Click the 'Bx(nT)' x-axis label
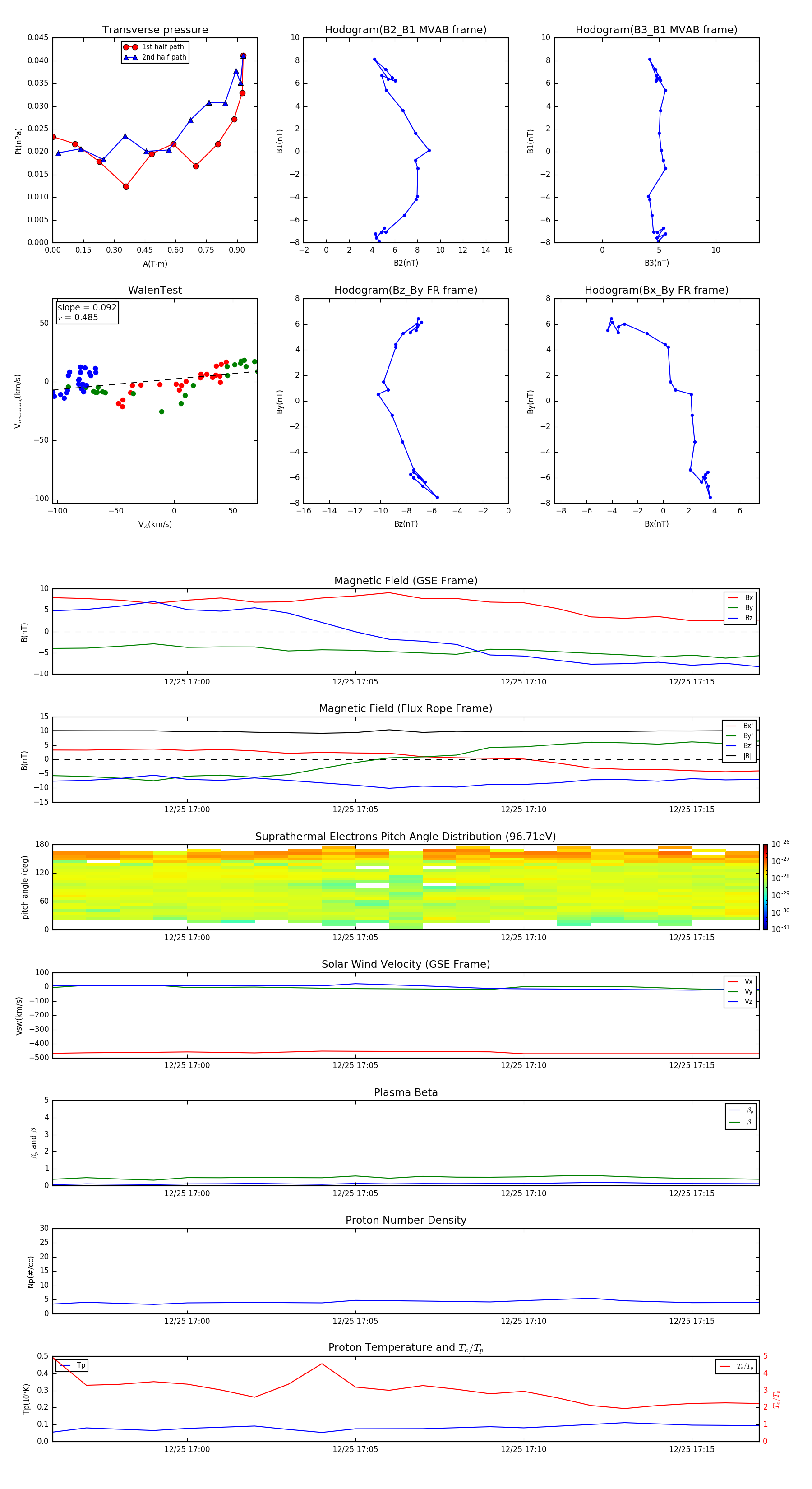 coord(656,524)
